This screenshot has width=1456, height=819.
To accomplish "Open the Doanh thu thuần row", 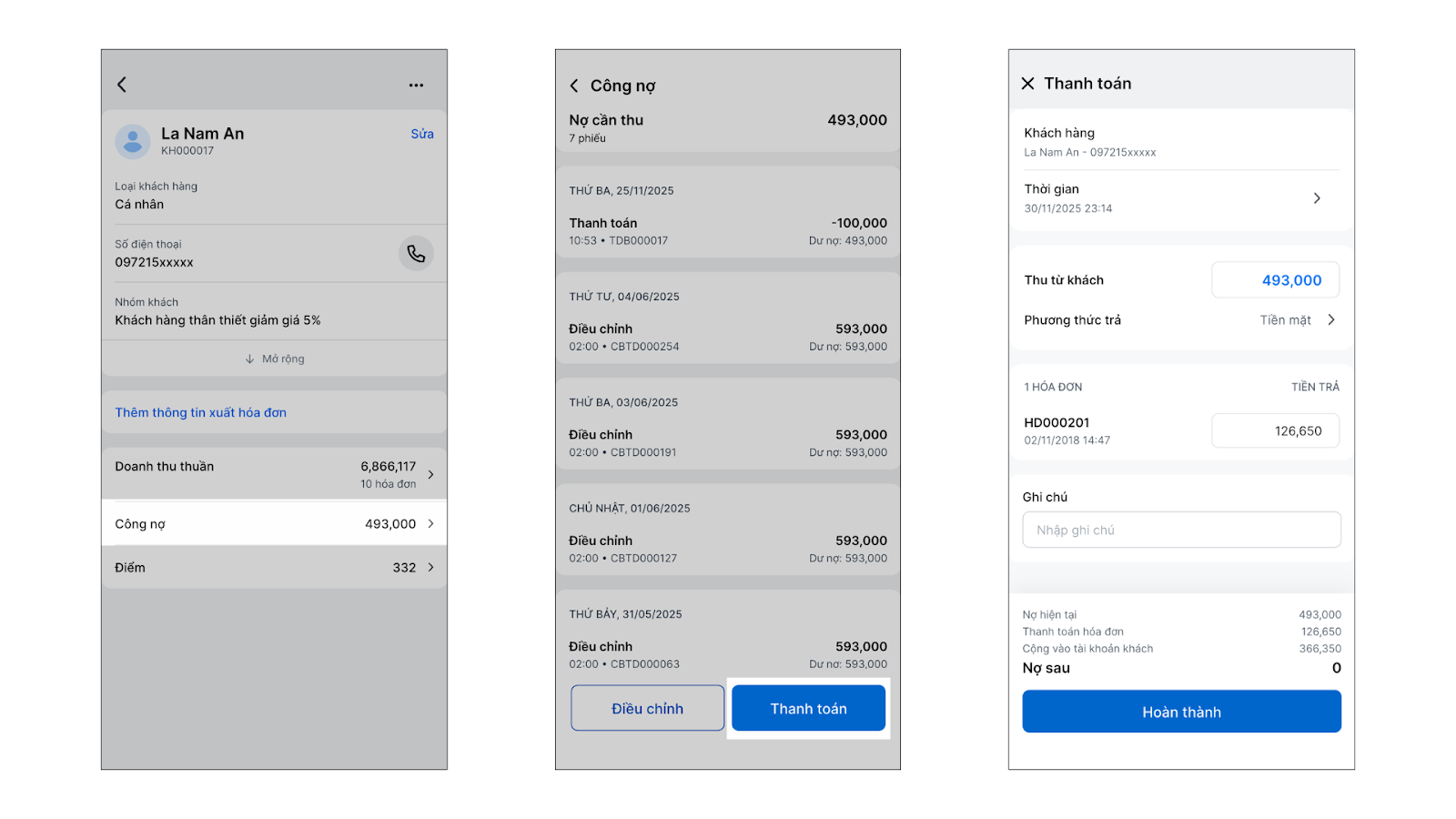I will tap(274, 474).
